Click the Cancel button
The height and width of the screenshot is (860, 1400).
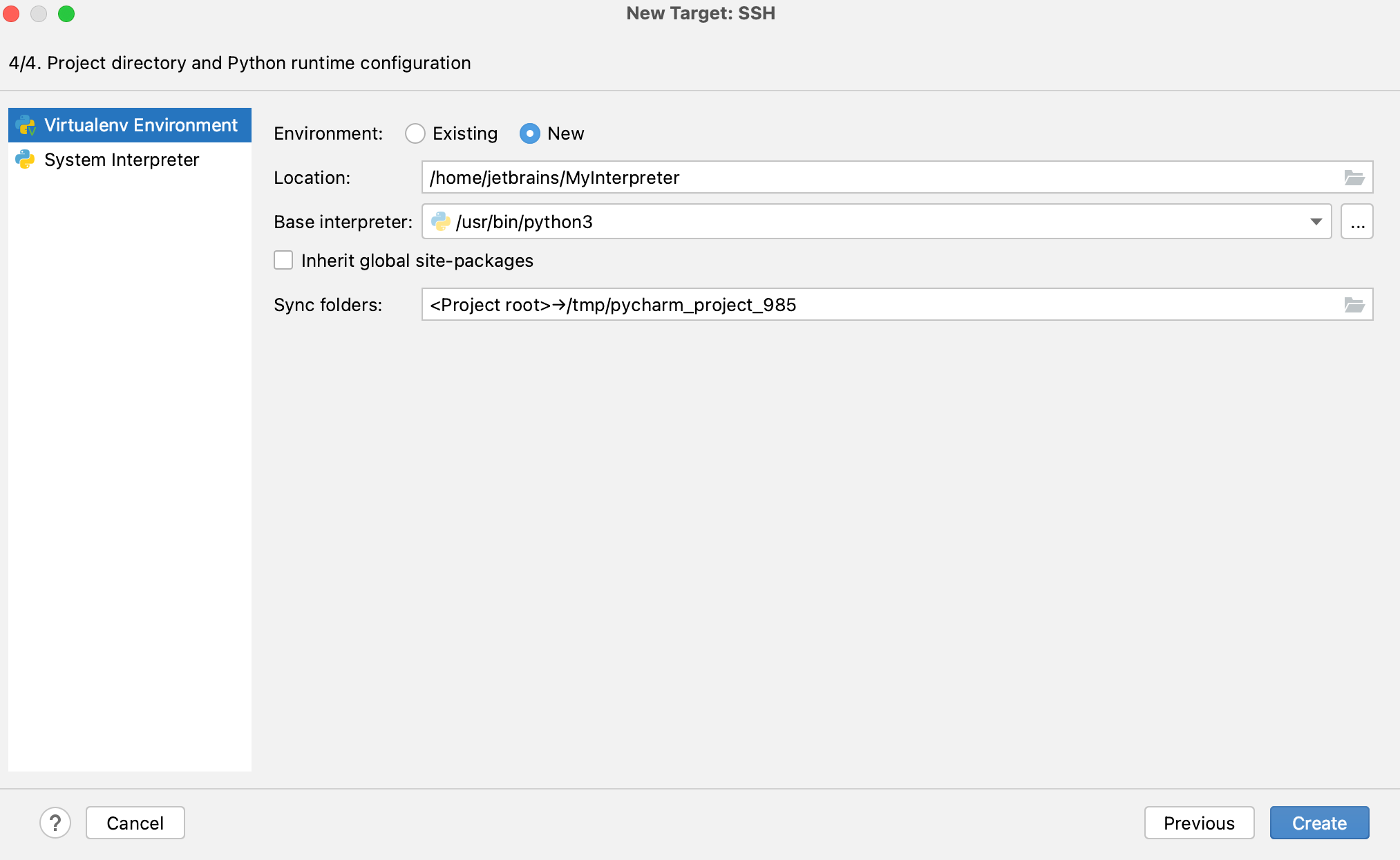[x=135, y=823]
